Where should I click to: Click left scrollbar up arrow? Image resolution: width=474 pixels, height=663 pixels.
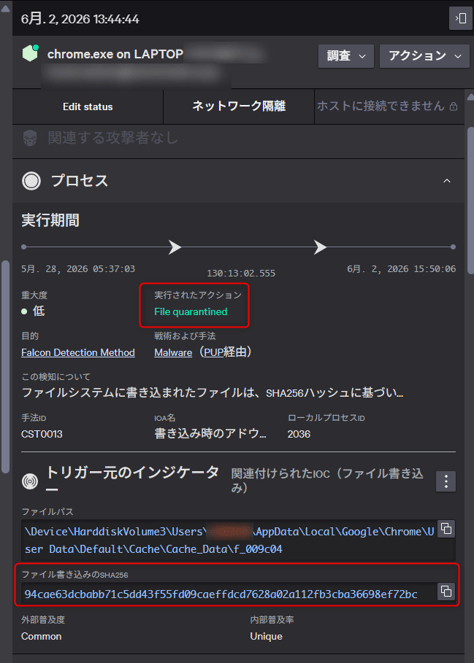(x=5, y=8)
